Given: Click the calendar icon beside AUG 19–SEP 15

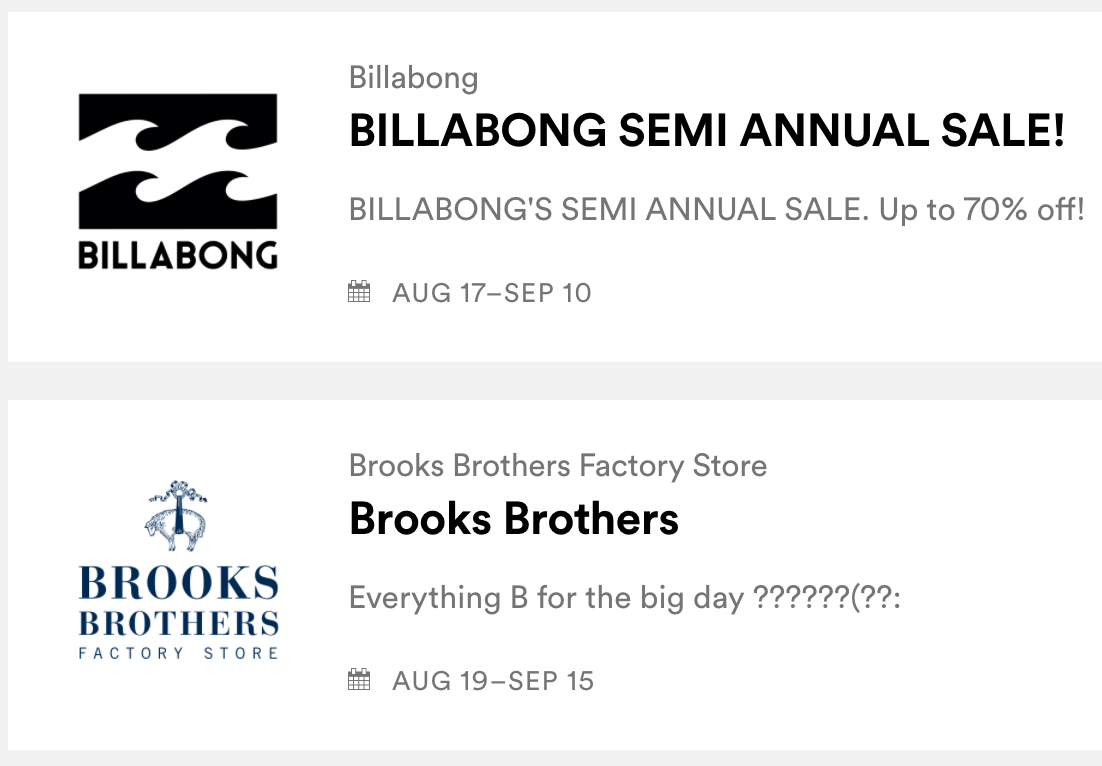Looking at the screenshot, I should tap(359, 681).
